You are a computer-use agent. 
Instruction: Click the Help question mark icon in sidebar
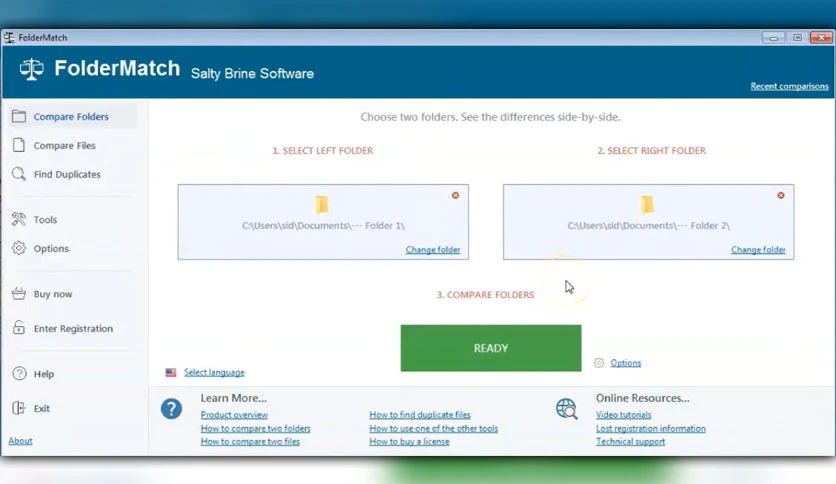click(x=19, y=374)
